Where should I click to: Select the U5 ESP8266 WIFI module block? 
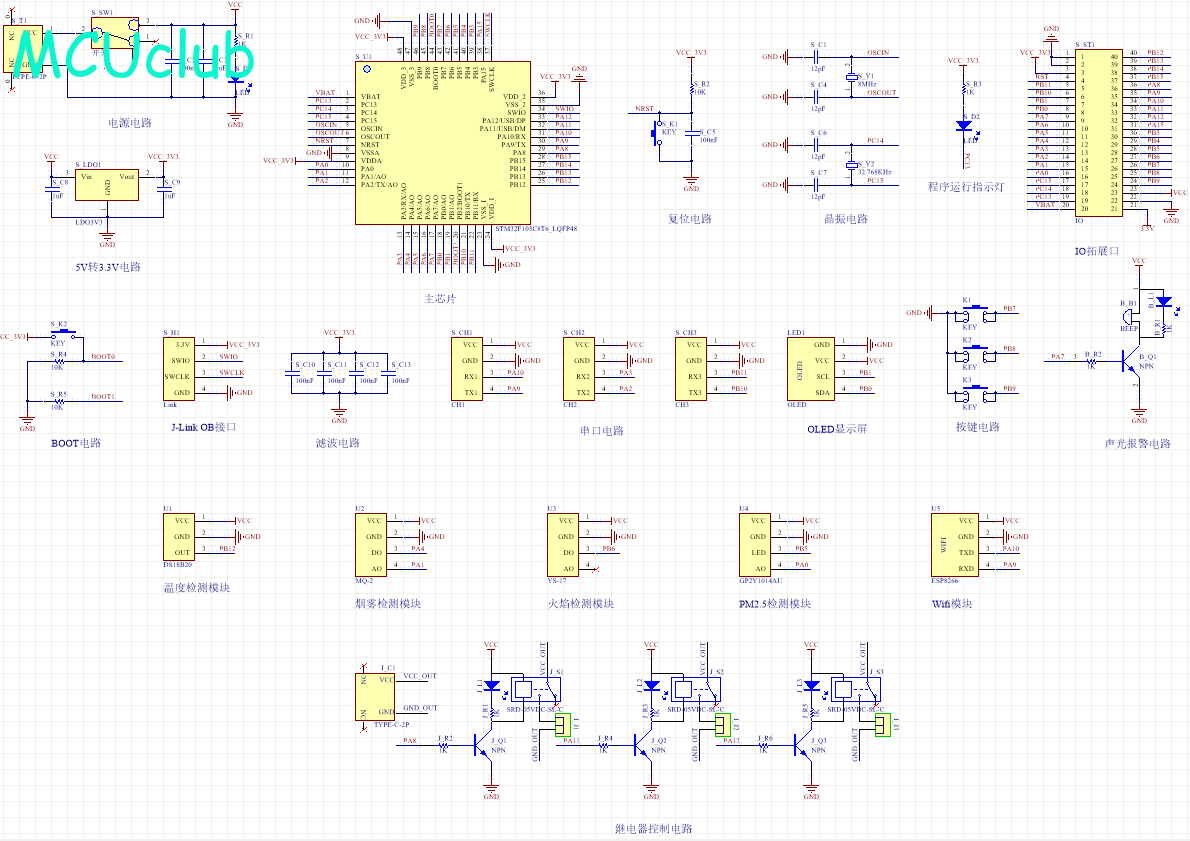955,545
